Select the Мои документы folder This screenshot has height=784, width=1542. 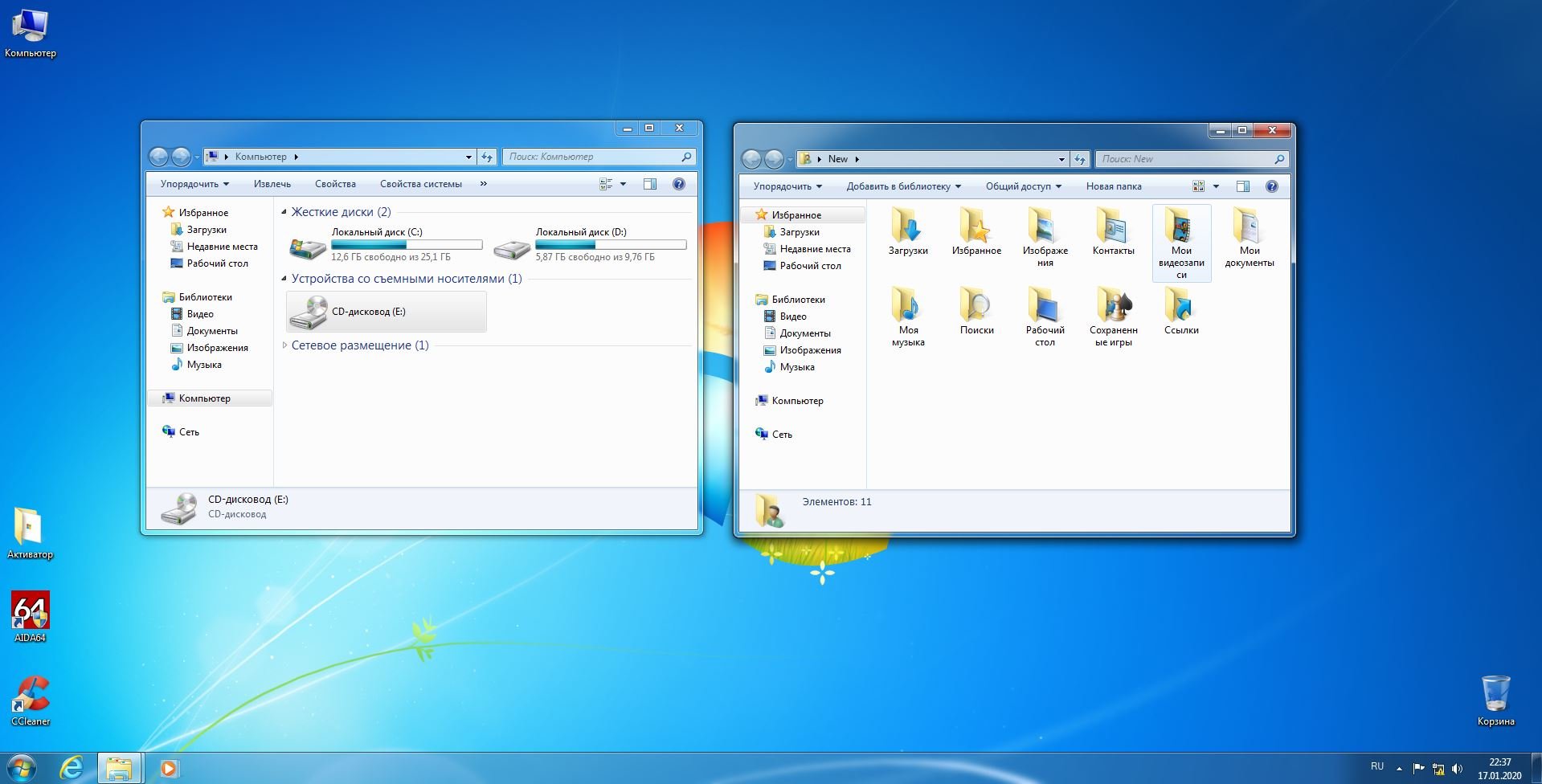[1250, 238]
